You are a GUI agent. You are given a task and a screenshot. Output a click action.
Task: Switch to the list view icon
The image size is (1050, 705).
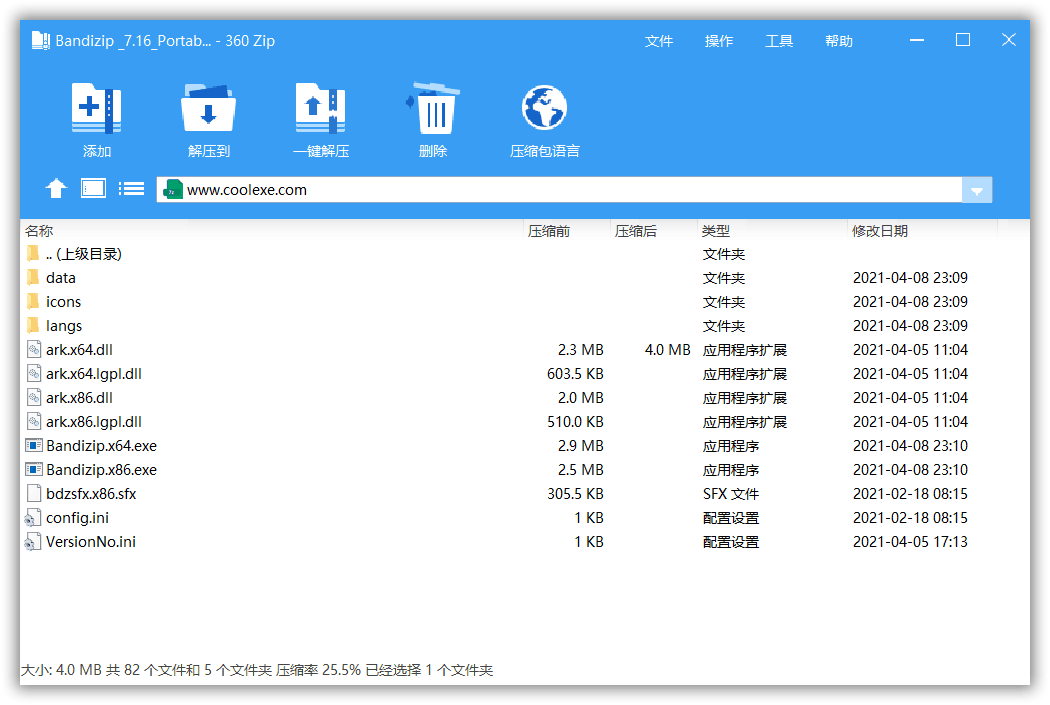131,189
